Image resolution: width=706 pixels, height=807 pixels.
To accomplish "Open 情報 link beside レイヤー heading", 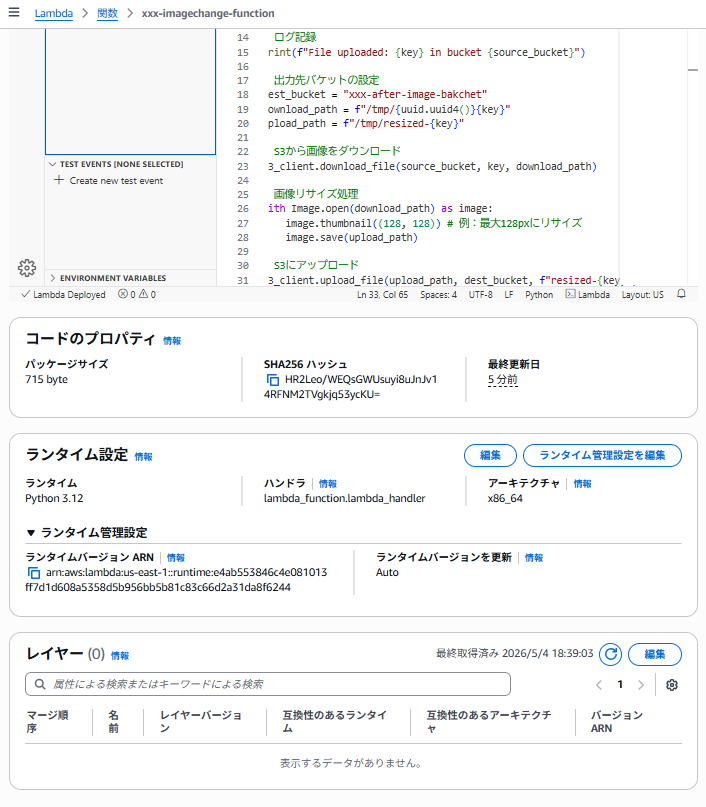I will 120,656.
